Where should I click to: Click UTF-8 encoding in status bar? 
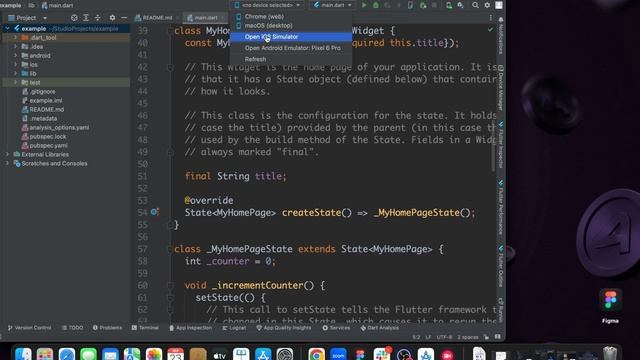pos(444,337)
